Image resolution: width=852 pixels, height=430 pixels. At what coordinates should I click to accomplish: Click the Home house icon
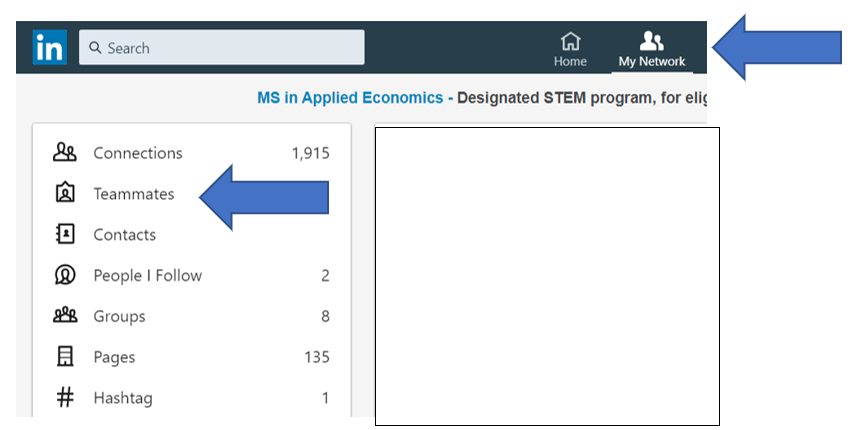570,41
